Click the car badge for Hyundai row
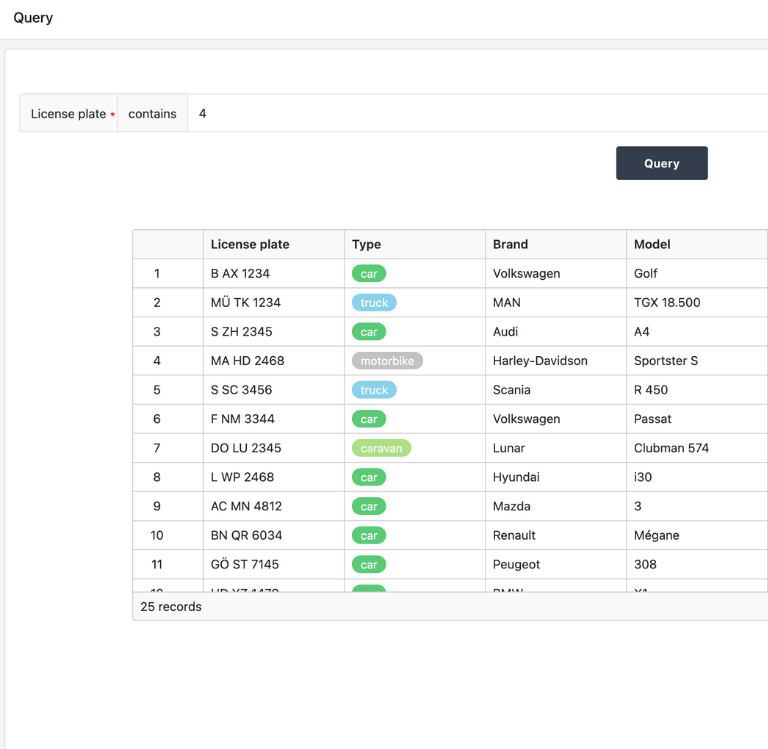Screen dimensions: 768x749 click(x=369, y=477)
